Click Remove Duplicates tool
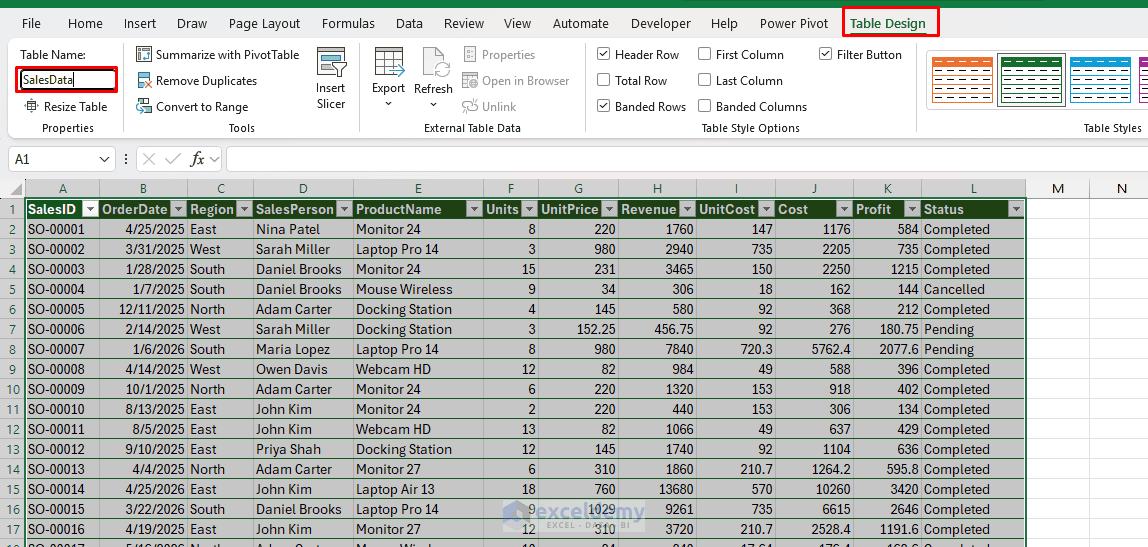Viewport: 1148px width, 547px height. click(x=197, y=81)
